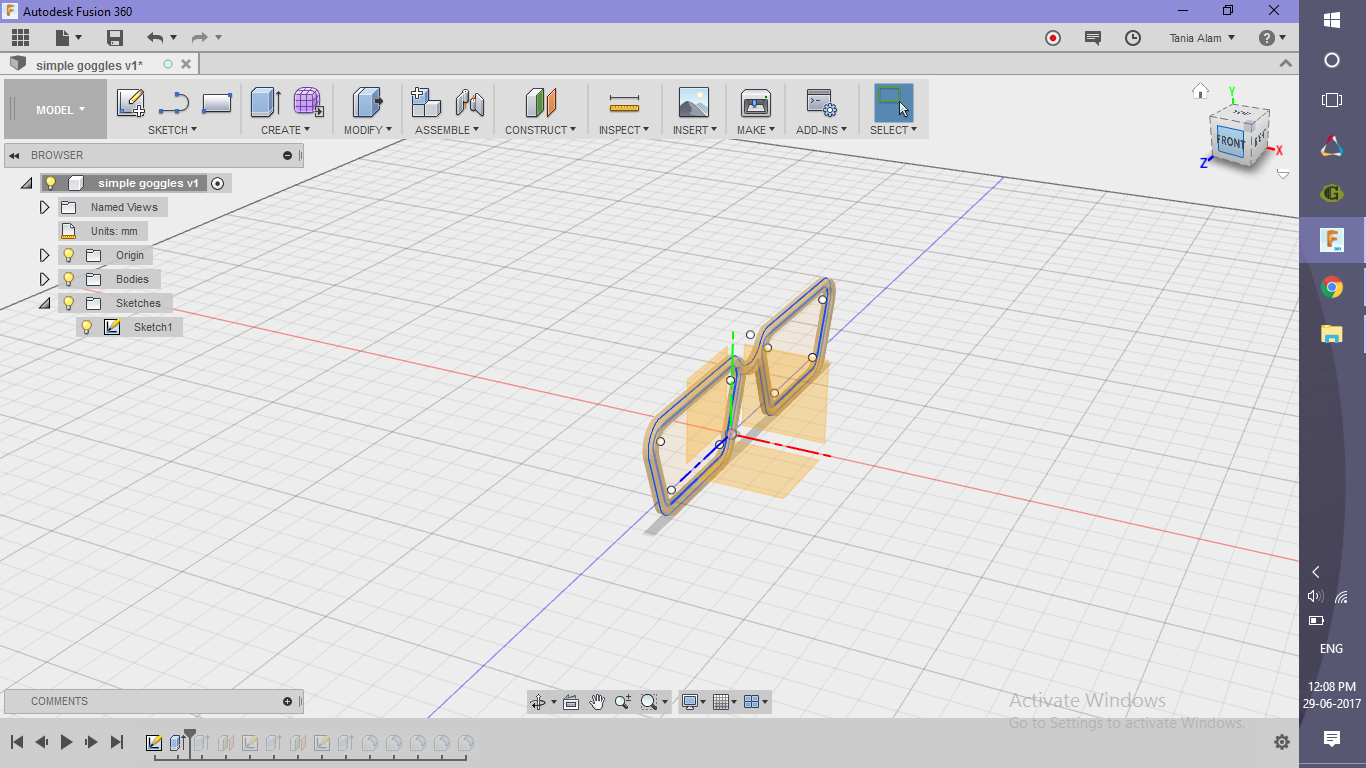The image size is (1366, 768).
Task: Toggle Sketches folder visibility bulb
Action: click(69, 303)
